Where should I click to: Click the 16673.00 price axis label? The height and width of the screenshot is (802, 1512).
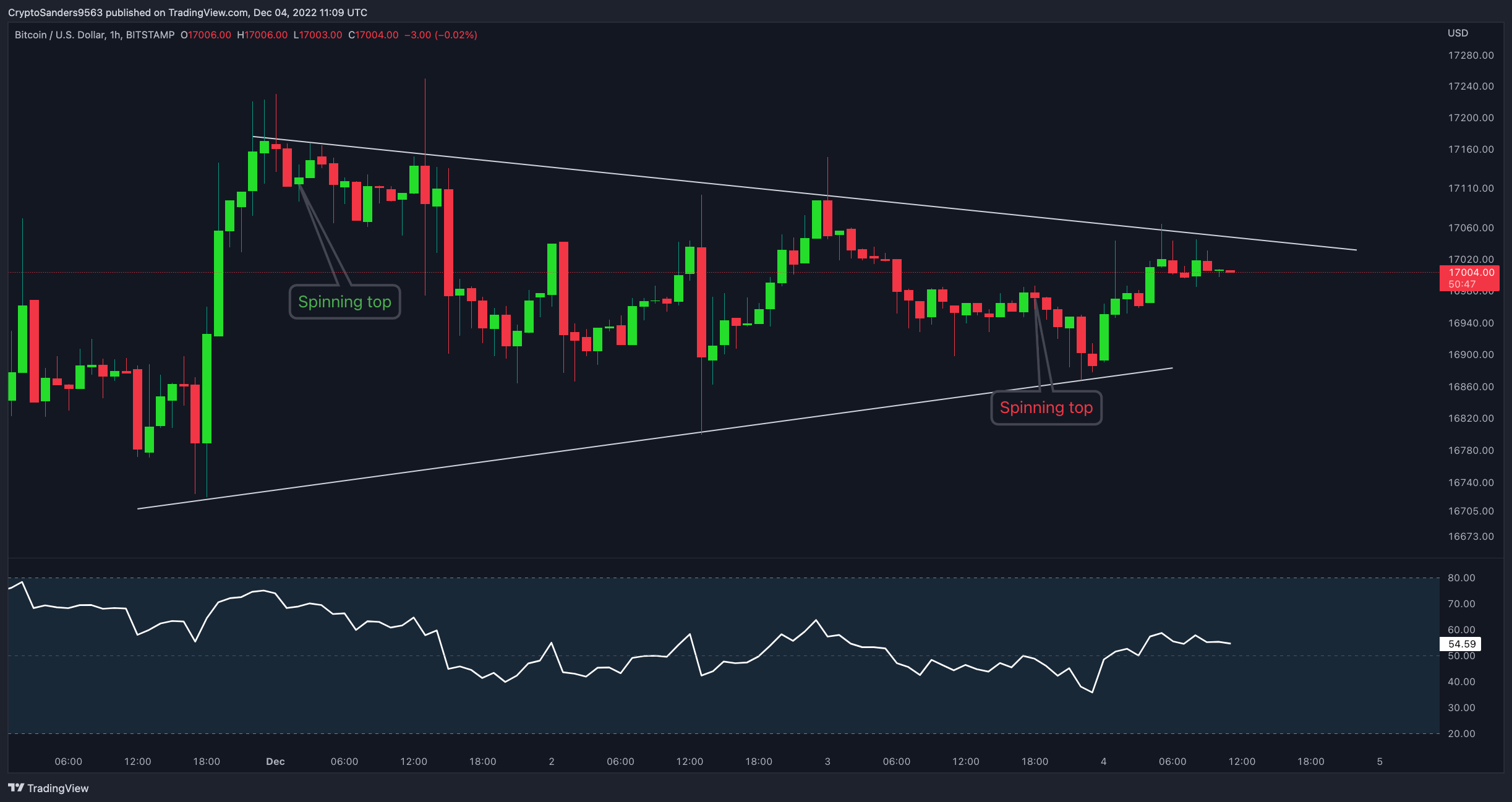pos(1471,536)
